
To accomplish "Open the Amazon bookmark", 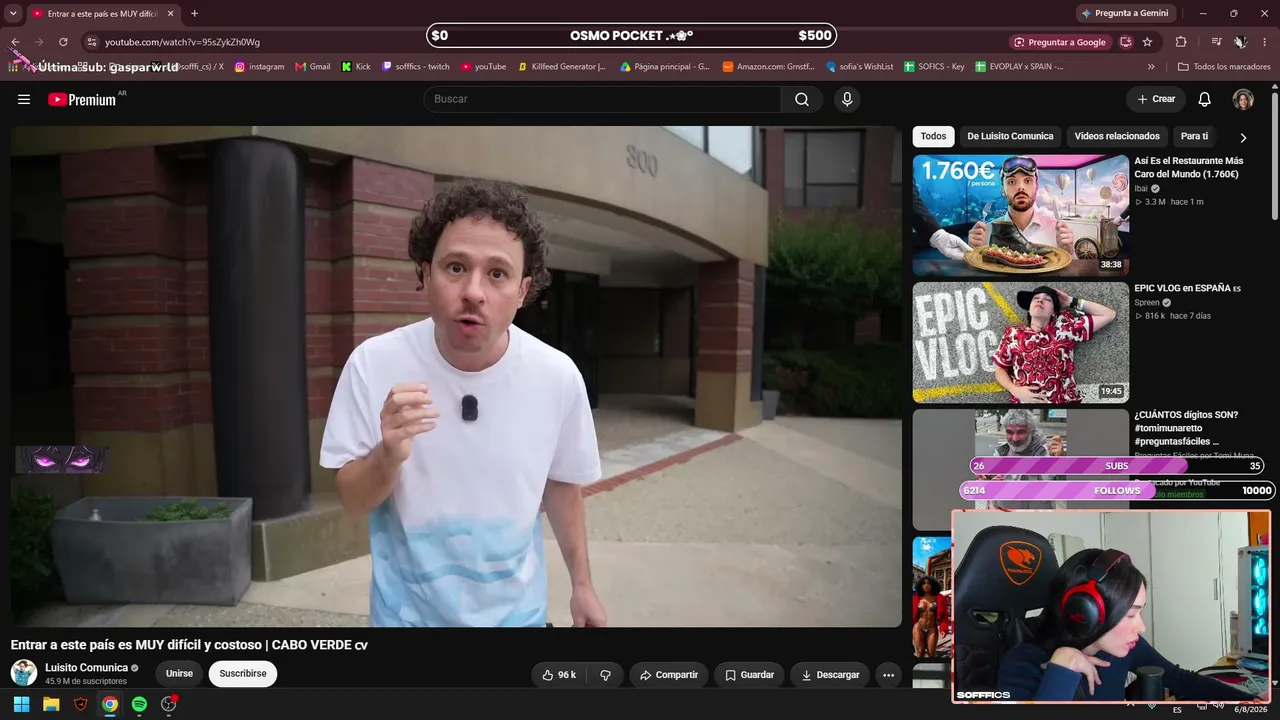I will (769, 67).
